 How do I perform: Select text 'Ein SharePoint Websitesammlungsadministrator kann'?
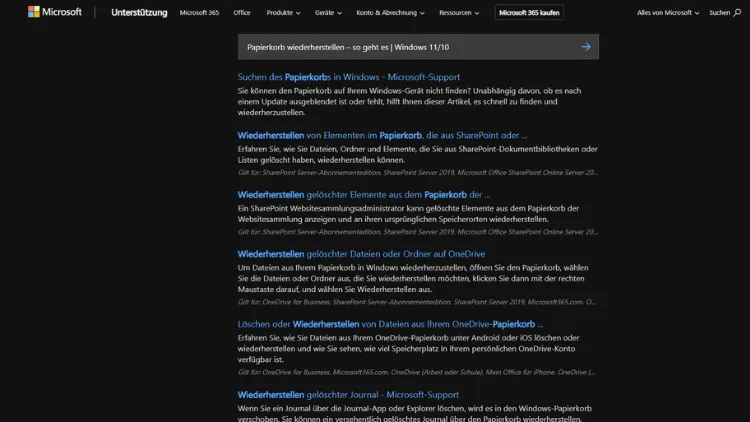coord(408,214)
